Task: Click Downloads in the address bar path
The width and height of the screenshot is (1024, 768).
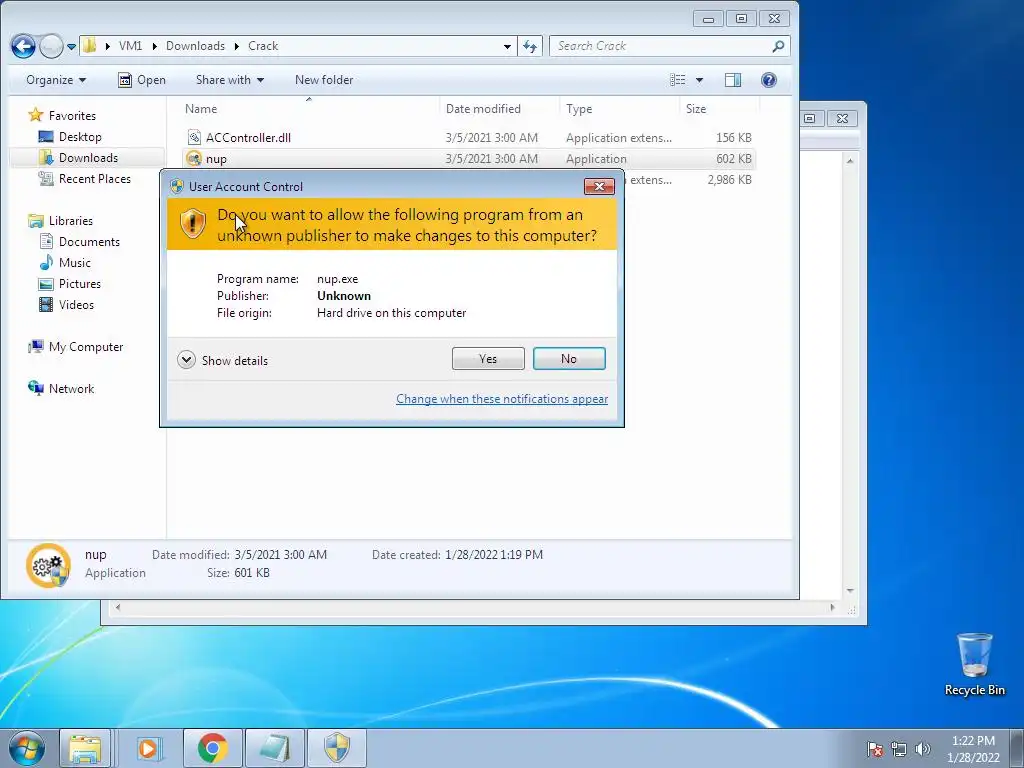Action: tap(195, 46)
